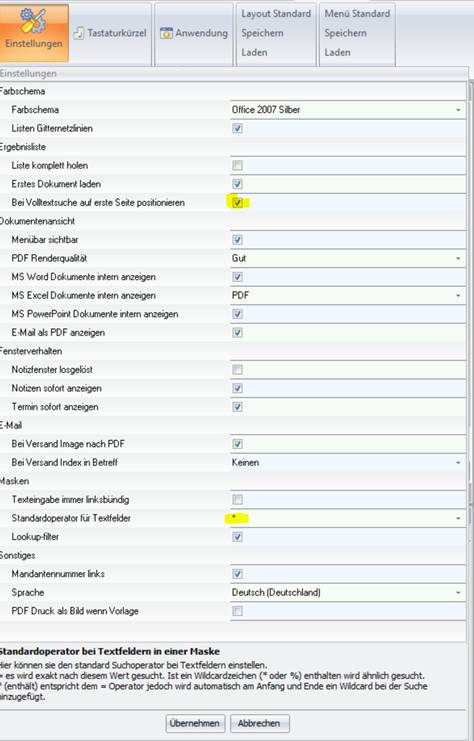Open the PDF Renderqualität dropdown
This screenshot has width=474, height=741.
[348, 258]
